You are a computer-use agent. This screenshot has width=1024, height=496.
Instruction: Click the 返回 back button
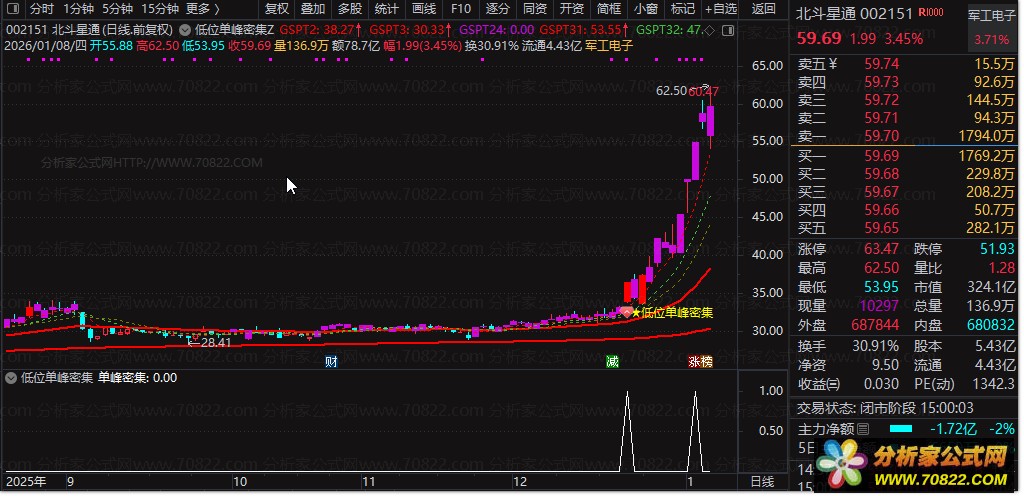763,8
